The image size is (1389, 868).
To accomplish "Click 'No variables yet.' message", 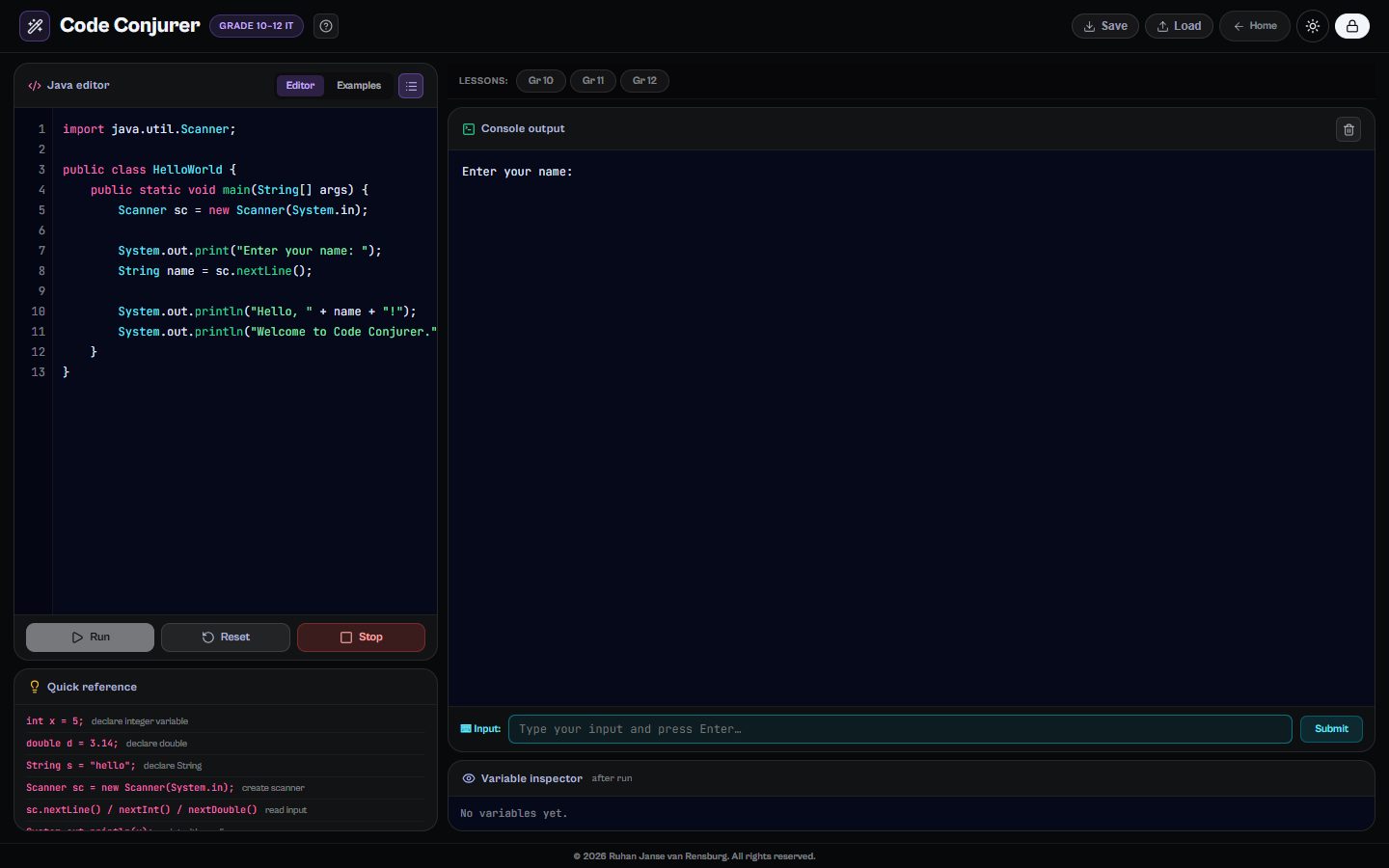I will pos(514,814).
